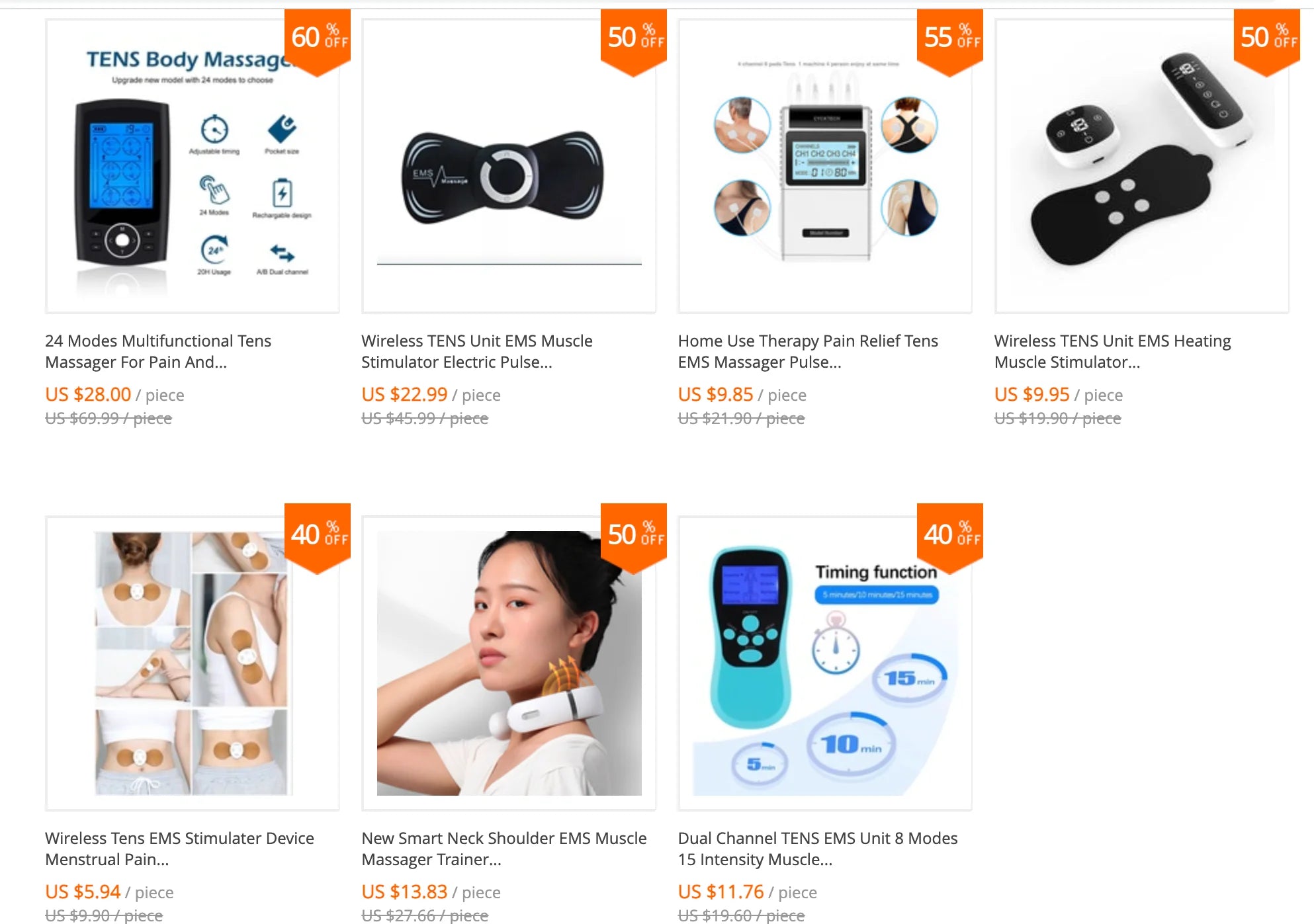Open 'Home Use Therapy Pain Relief Tens' link

click(x=808, y=351)
